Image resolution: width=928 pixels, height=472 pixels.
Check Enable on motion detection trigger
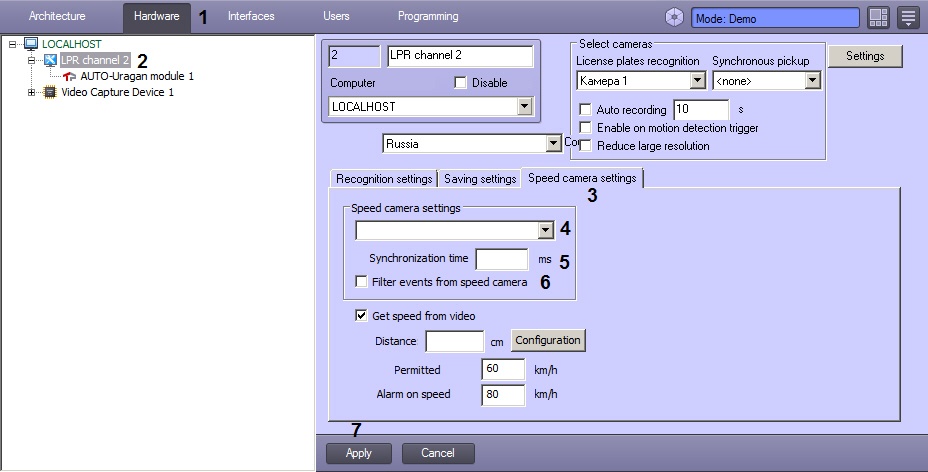585,128
